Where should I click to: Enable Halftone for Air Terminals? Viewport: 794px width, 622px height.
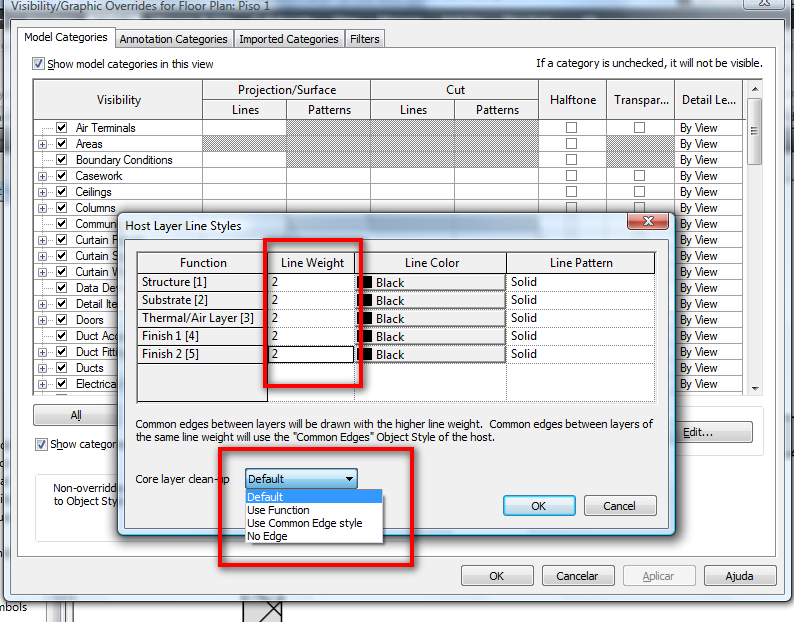click(x=572, y=128)
